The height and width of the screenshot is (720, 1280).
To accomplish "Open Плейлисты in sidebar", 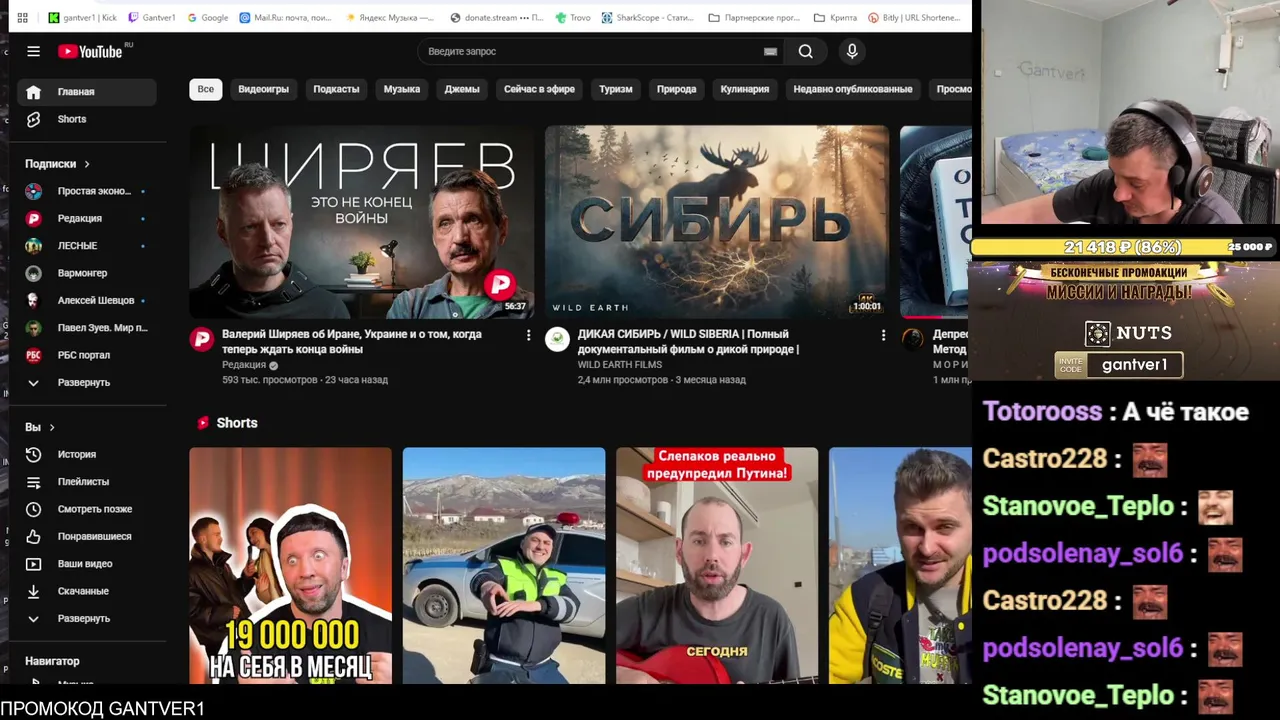I will (87, 481).
